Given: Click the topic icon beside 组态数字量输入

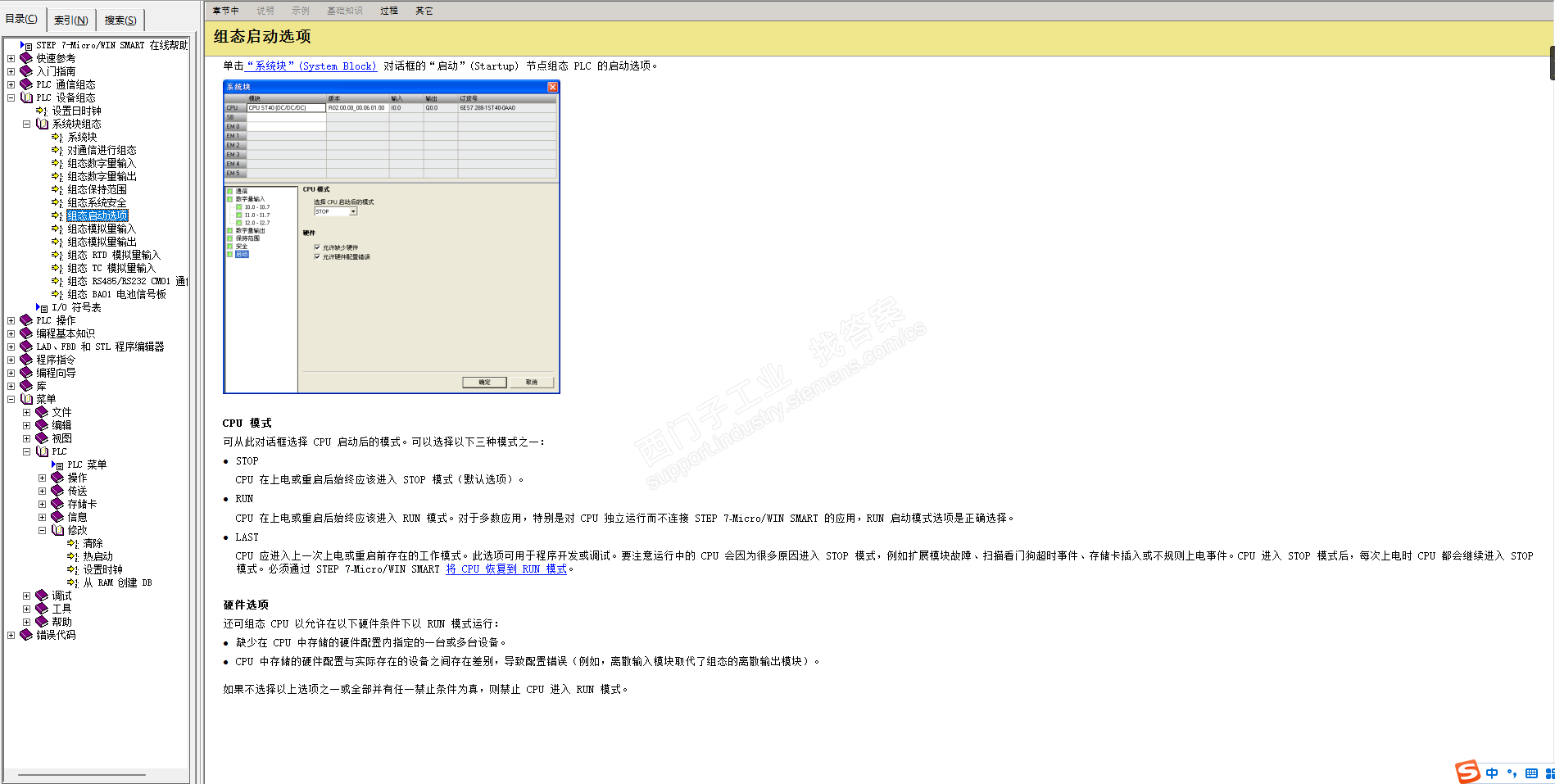Looking at the screenshot, I should click(x=57, y=163).
